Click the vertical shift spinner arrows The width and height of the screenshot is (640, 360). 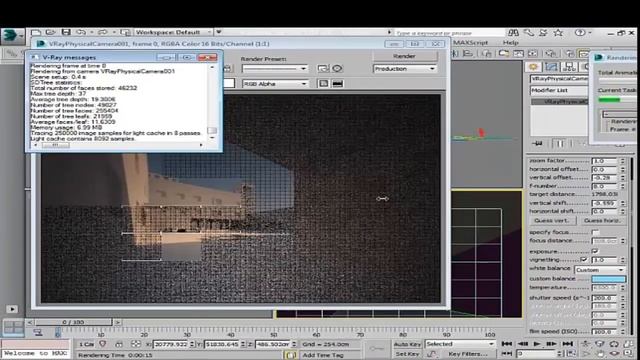tap(622, 203)
